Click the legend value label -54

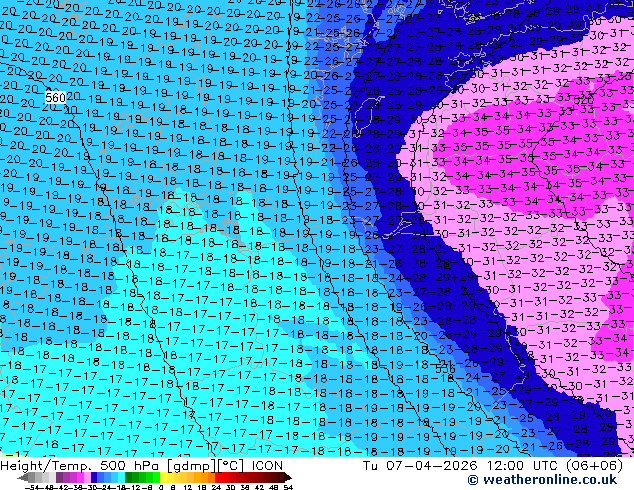32,488
